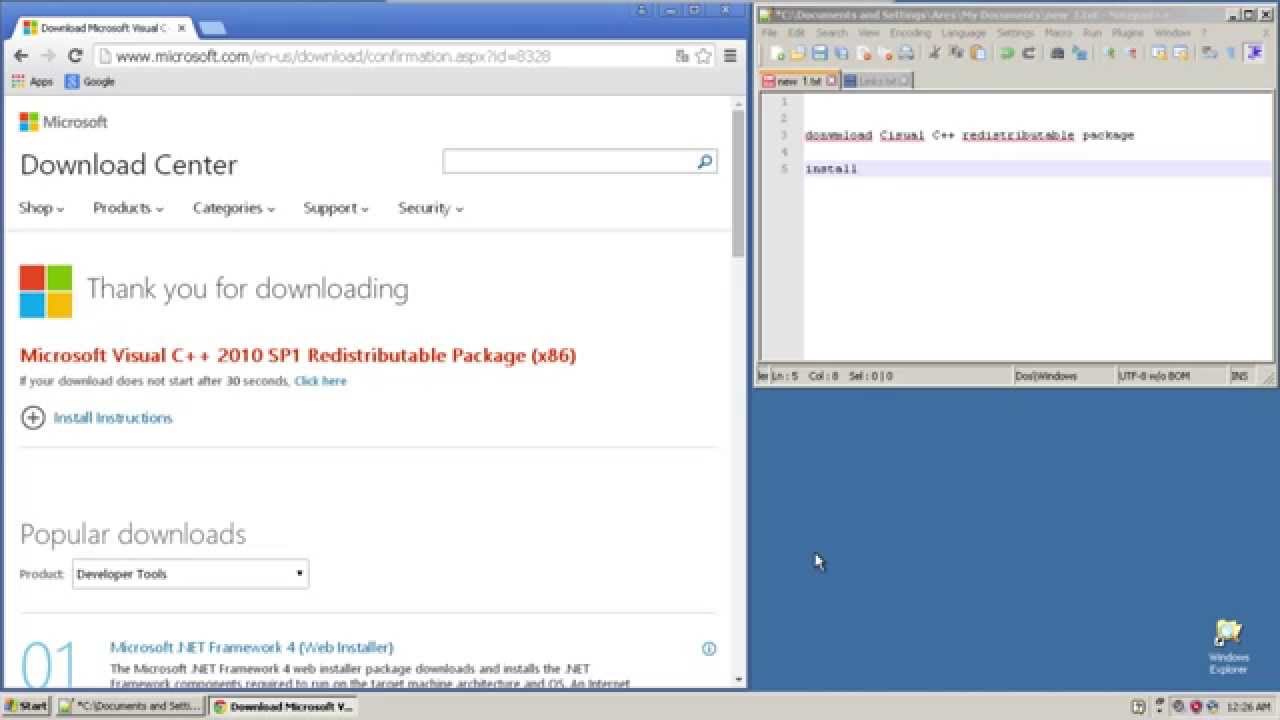Open a new Chrome tab
Viewport: 1280px width, 720px height.
211,28
